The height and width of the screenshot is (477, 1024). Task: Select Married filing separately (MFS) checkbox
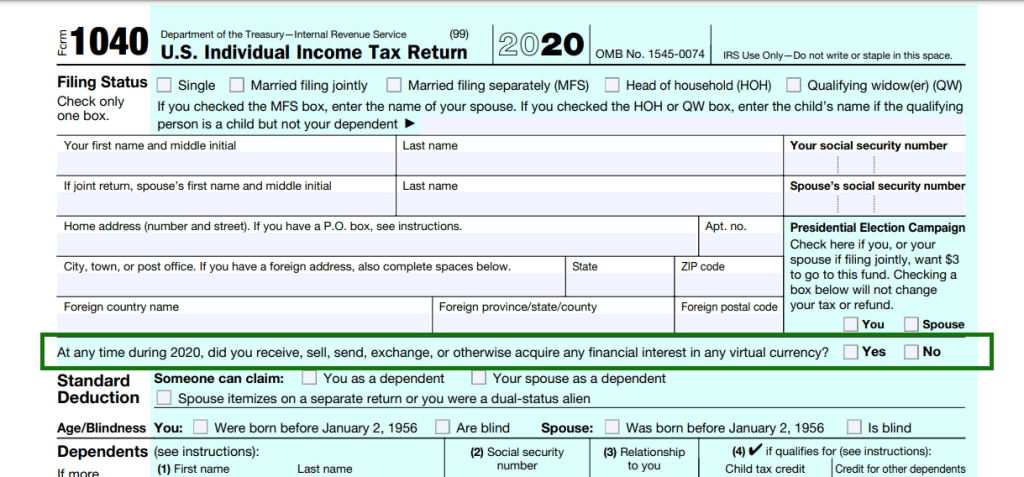pyautogui.click(x=394, y=86)
